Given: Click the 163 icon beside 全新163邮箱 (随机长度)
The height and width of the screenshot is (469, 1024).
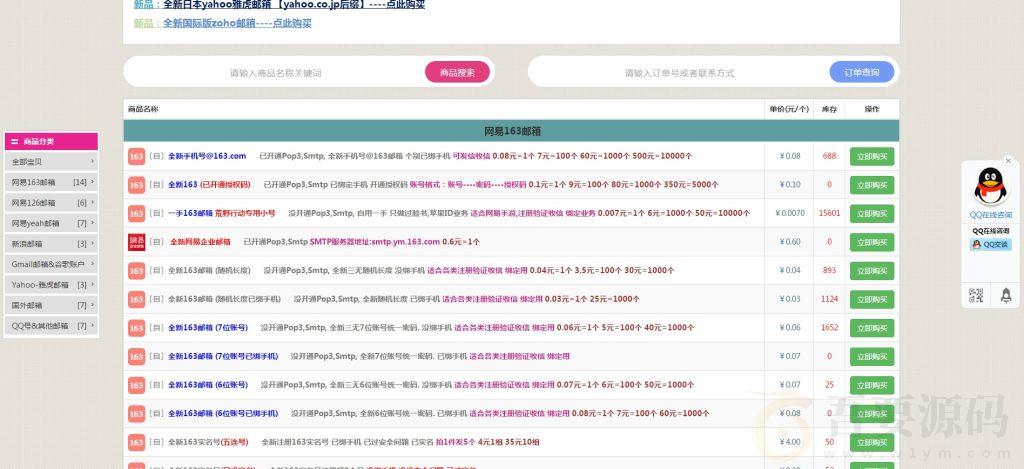Looking at the screenshot, I should 136,270.
